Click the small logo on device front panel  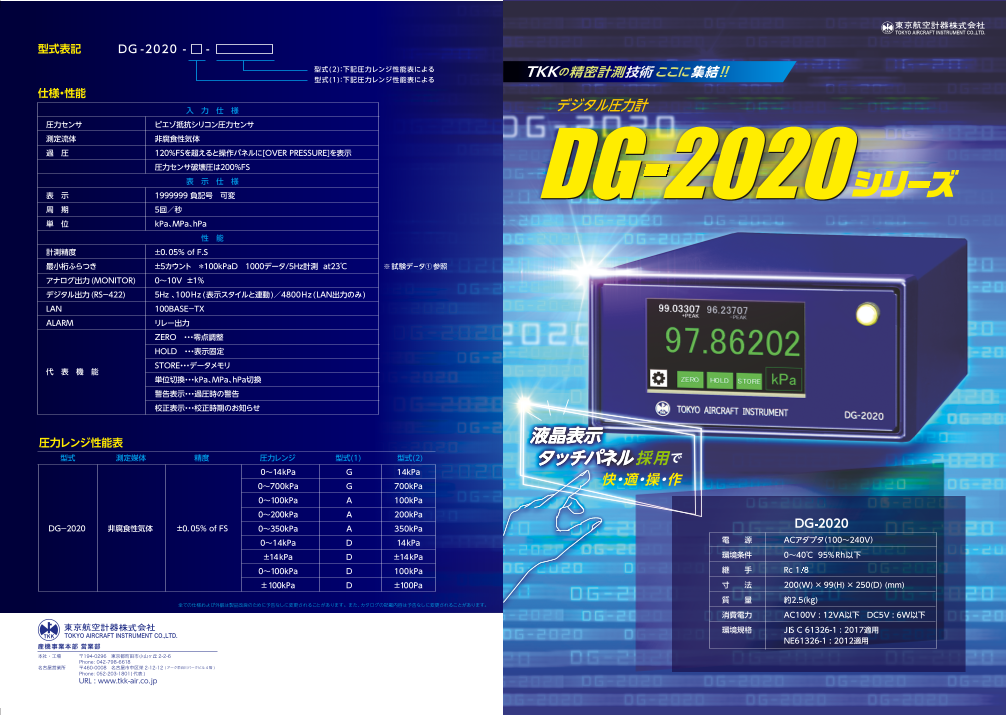pos(662,409)
